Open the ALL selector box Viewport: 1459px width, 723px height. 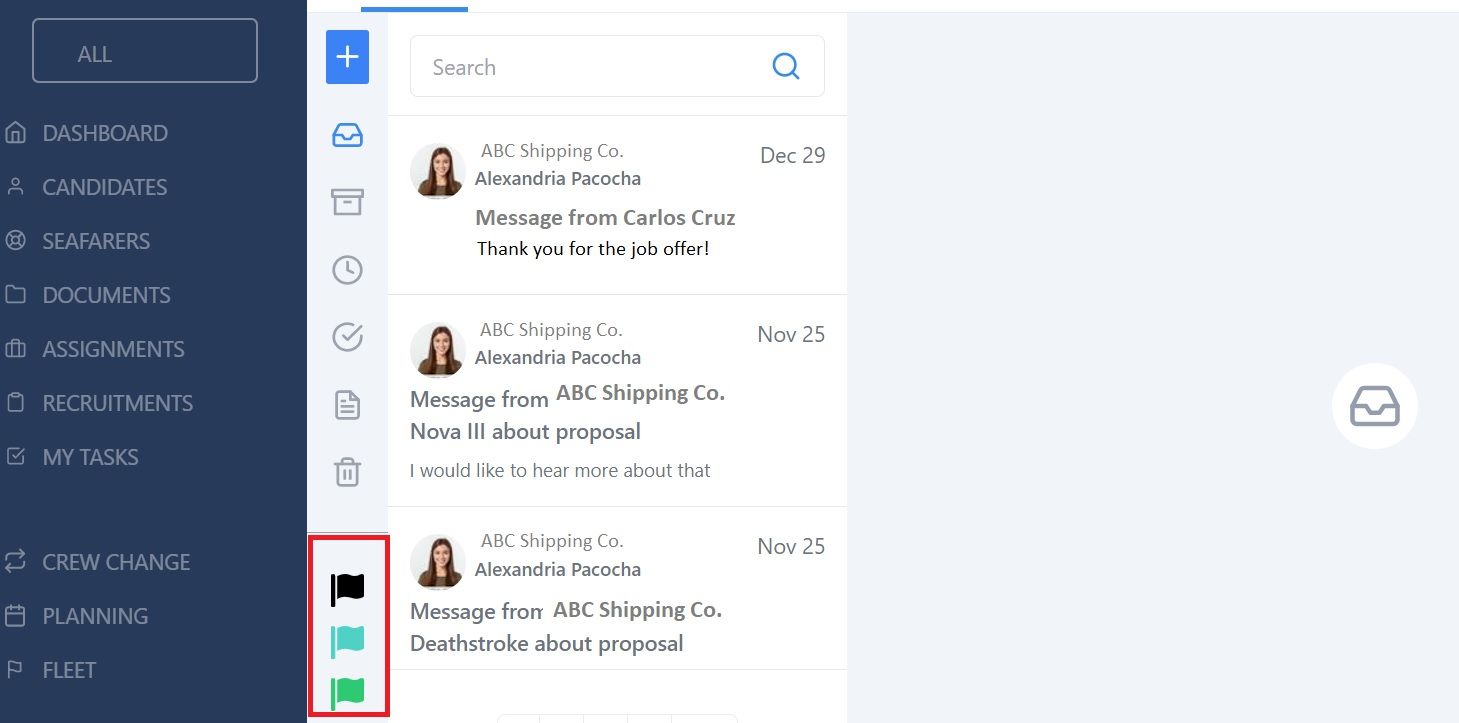coord(145,51)
